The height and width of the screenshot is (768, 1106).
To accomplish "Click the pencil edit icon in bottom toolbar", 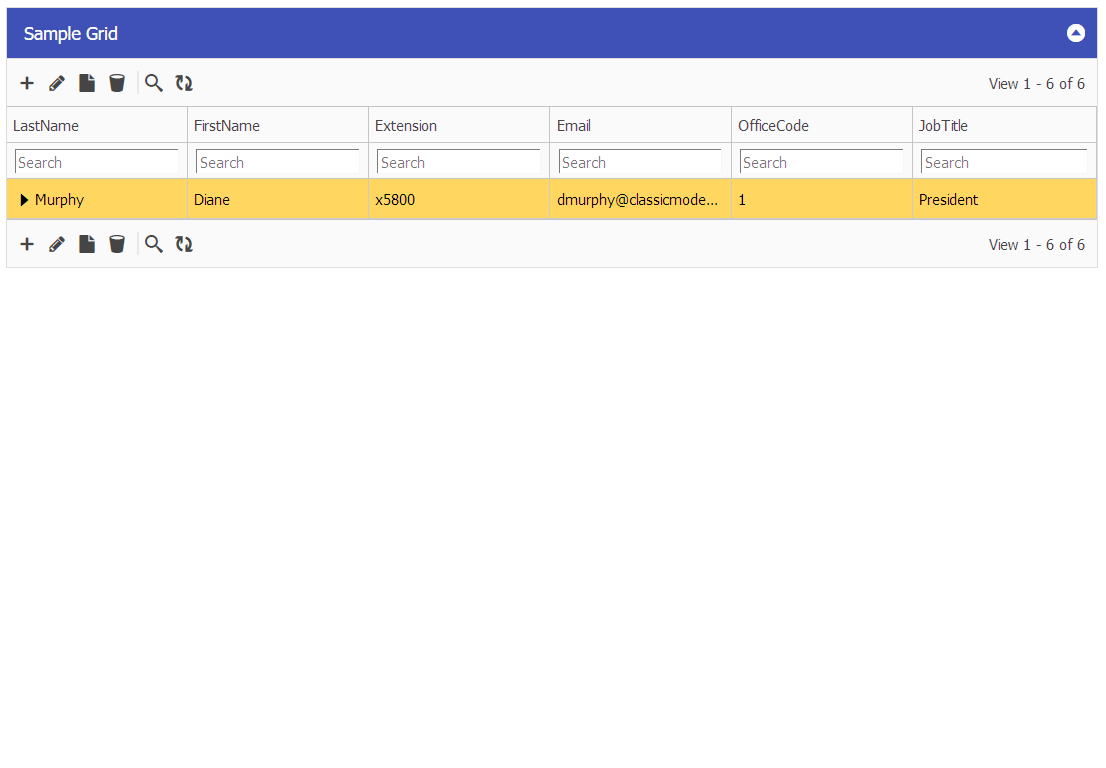I will 57,244.
